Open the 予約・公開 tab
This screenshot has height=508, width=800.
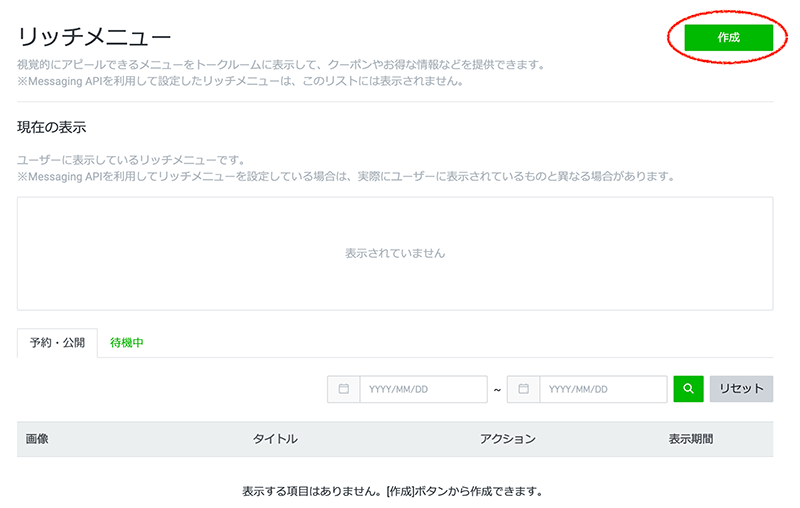point(57,343)
